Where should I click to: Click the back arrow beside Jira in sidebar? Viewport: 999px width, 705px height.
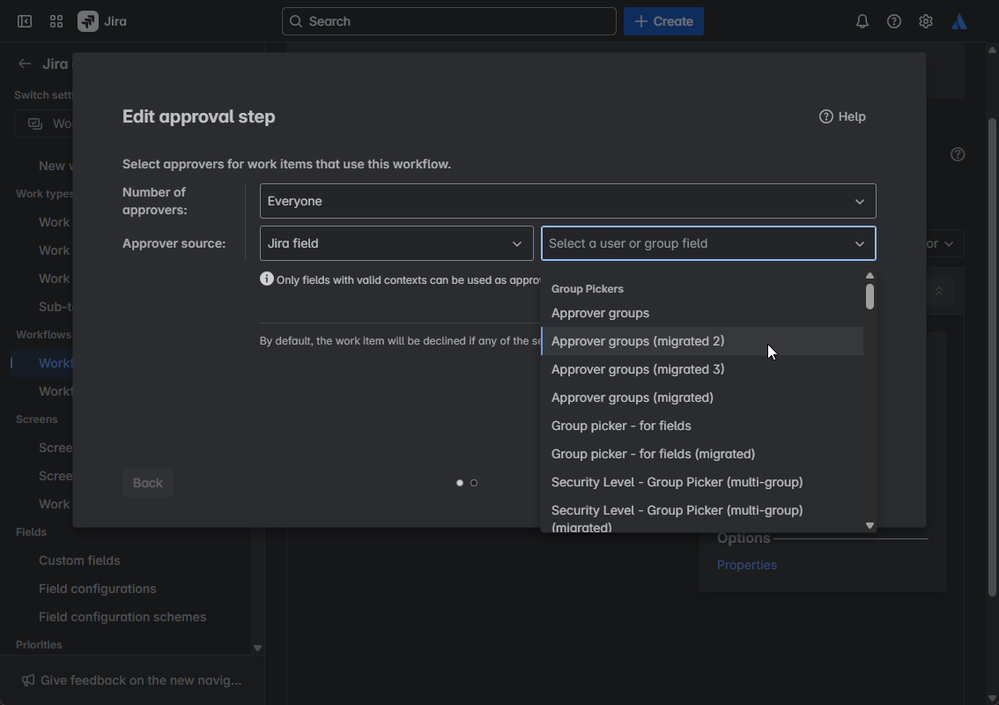24,64
